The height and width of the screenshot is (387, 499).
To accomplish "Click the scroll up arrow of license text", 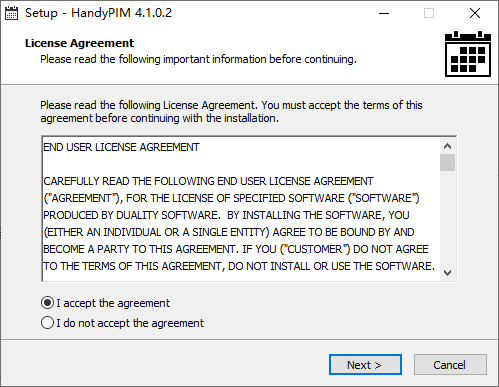I will [x=448, y=146].
